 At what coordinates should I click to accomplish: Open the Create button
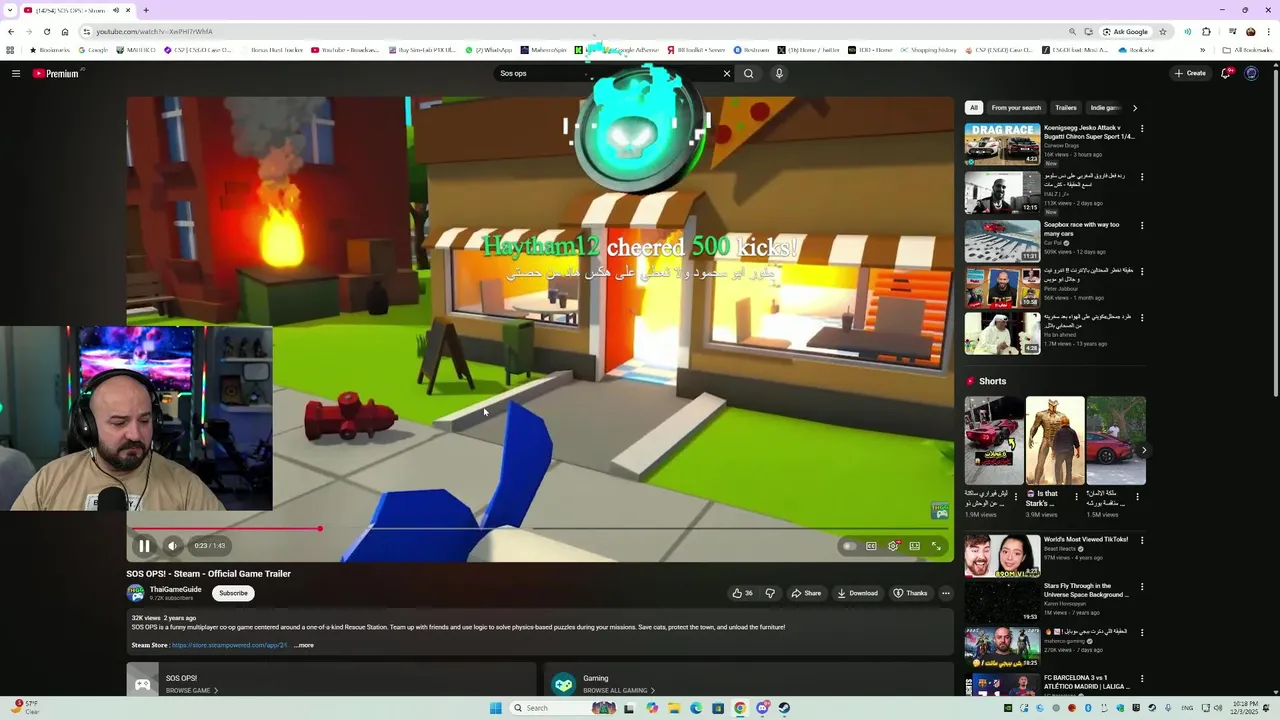(1190, 73)
